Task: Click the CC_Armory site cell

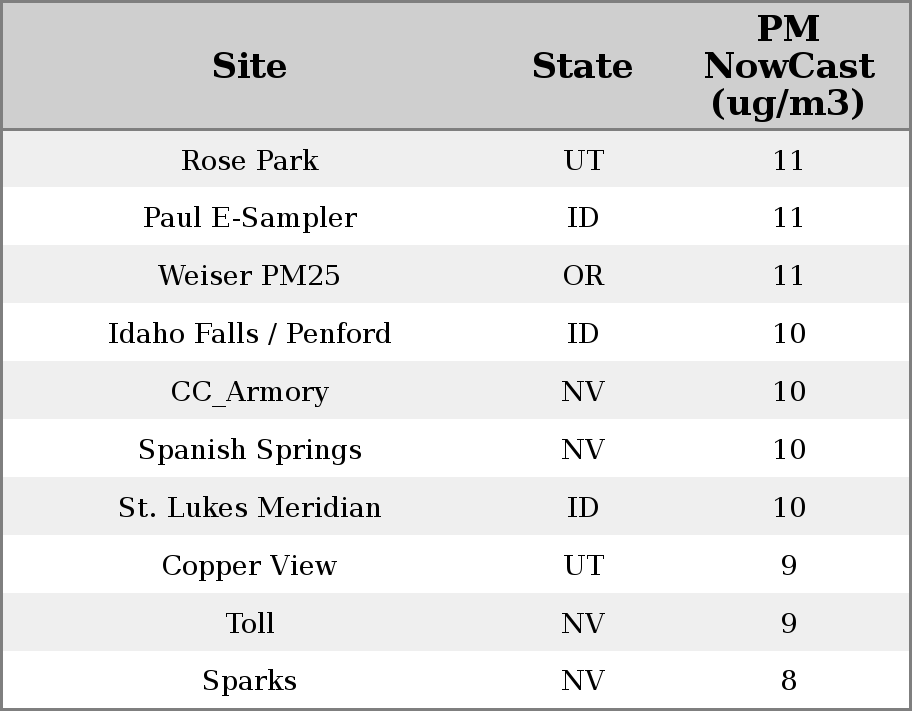Action: coord(250,392)
